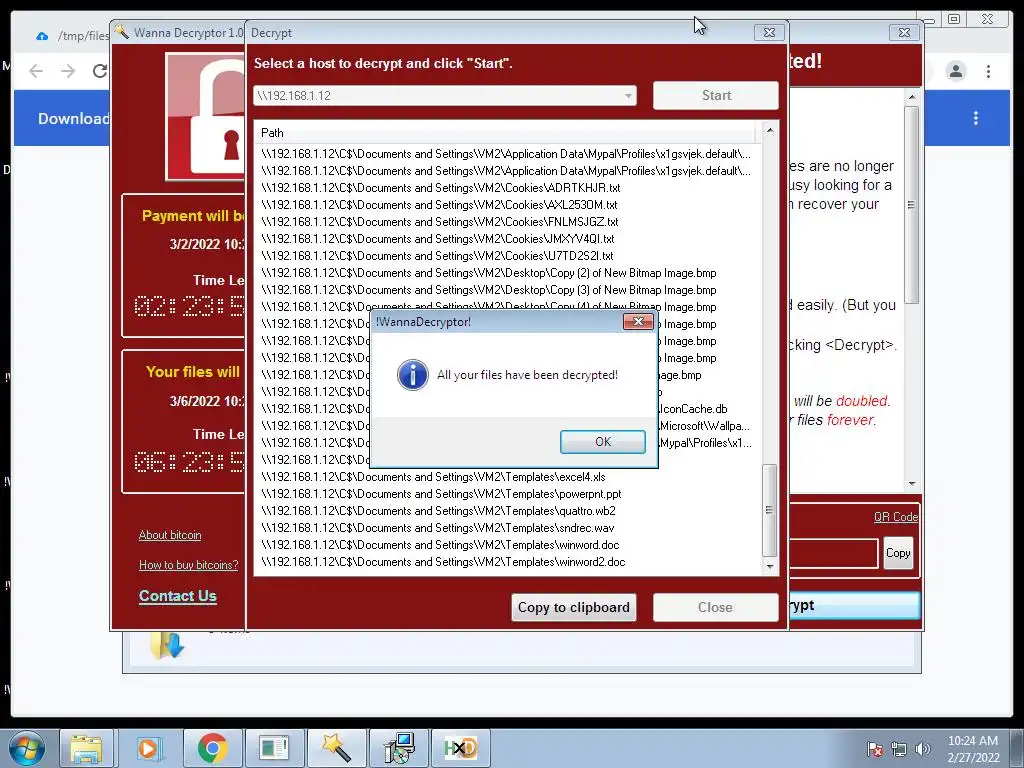Click the blue information icon in the dialog
Viewport: 1024px width, 768px height.
point(413,375)
